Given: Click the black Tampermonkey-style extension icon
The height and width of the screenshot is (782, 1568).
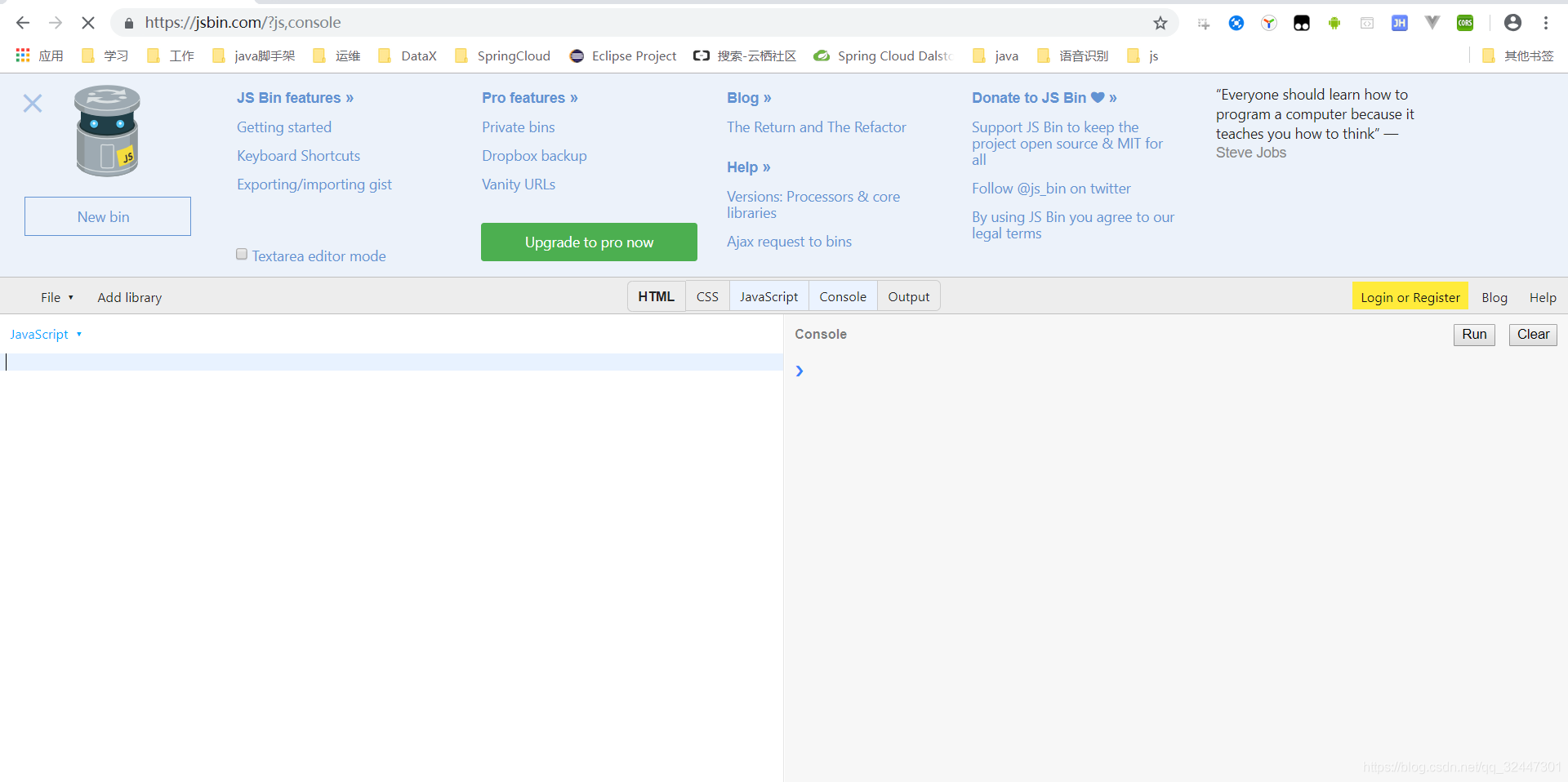Looking at the screenshot, I should (x=1302, y=23).
